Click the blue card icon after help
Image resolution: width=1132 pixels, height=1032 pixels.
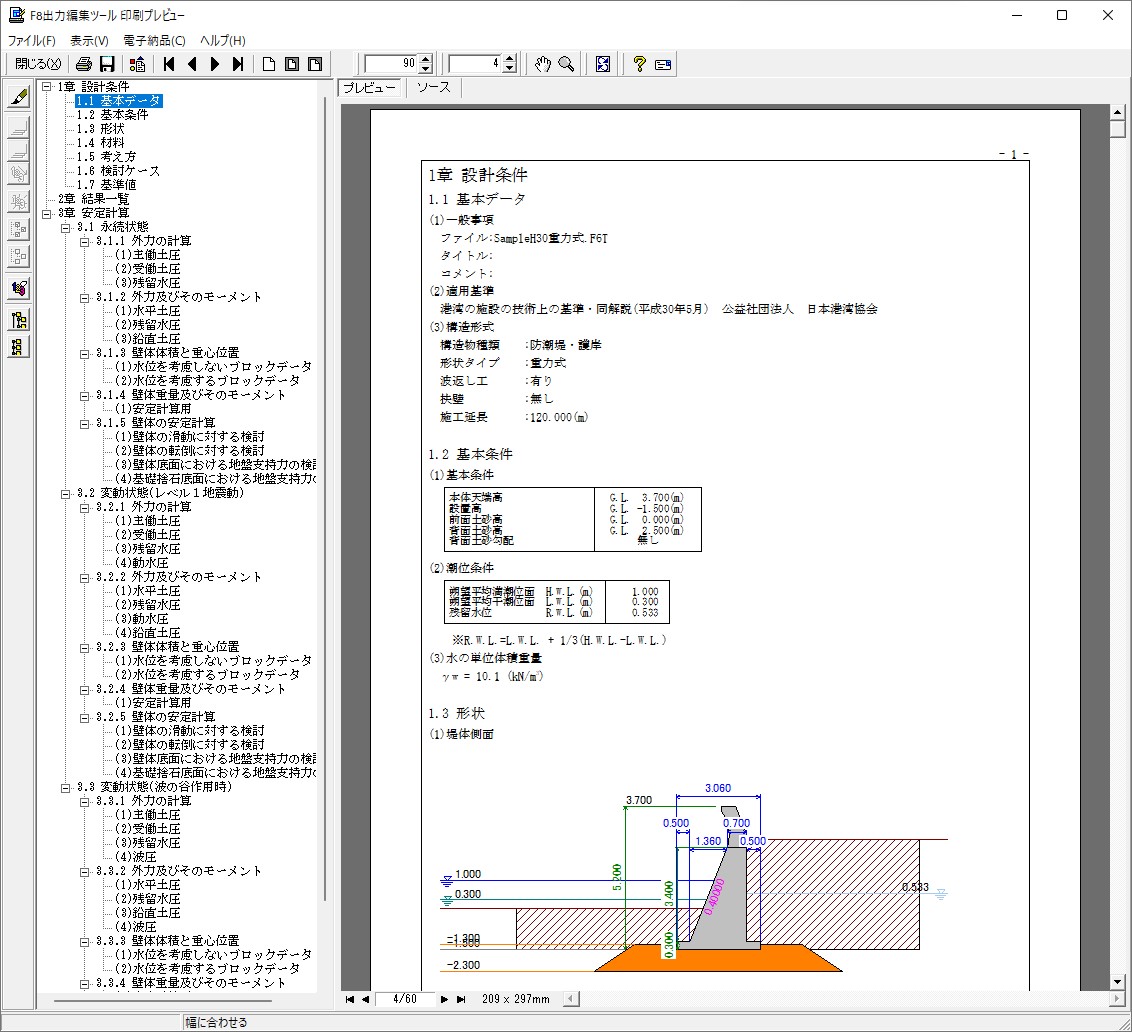tap(663, 64)
